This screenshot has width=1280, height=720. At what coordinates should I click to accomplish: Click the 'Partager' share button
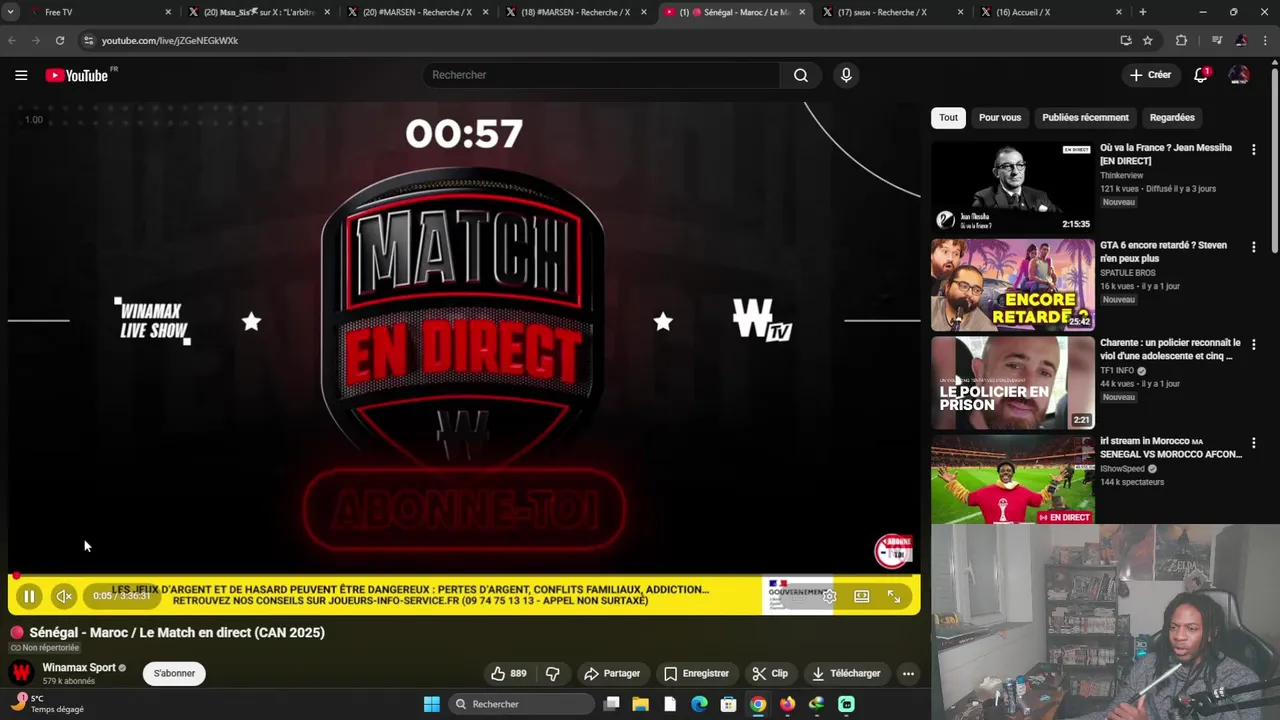(x=612, y=673)
